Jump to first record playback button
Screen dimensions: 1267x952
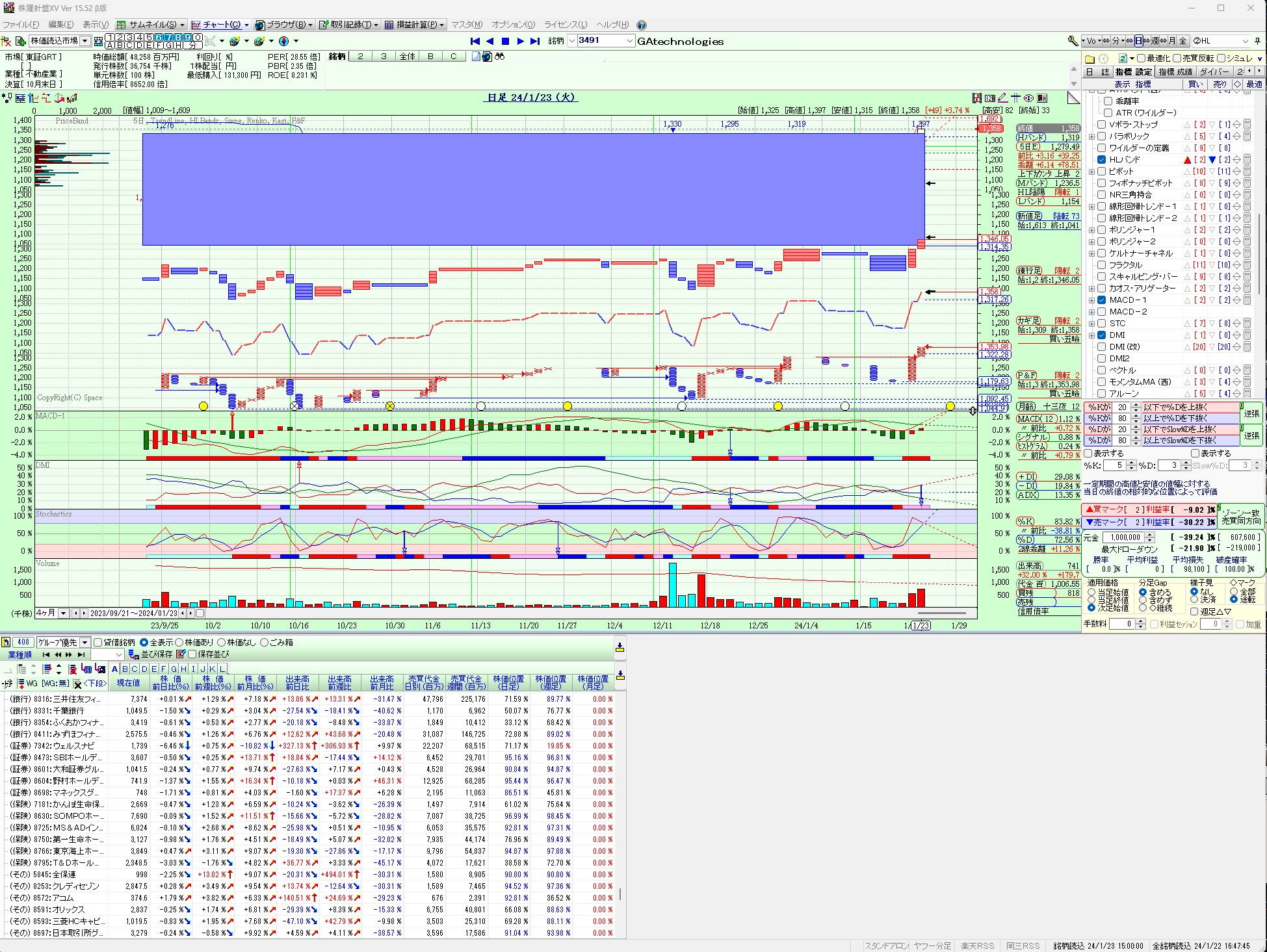point(475,41)
